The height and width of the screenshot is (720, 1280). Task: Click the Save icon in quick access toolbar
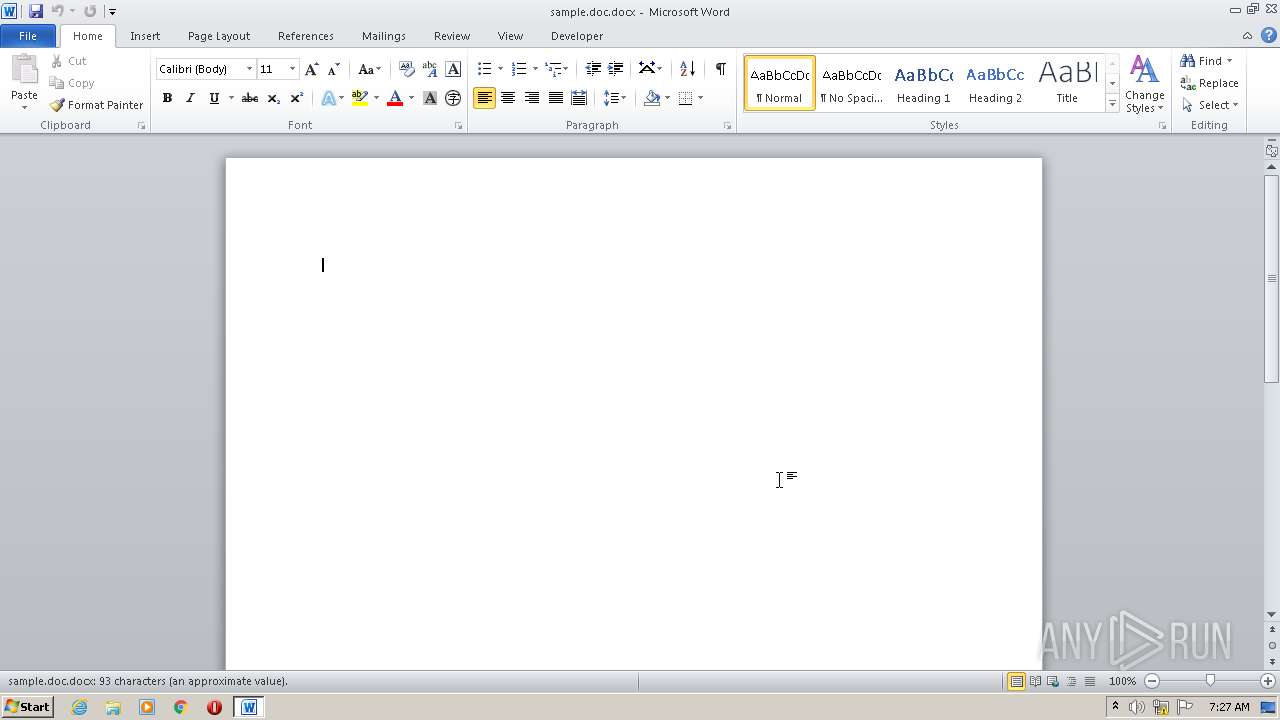[36, 11]
